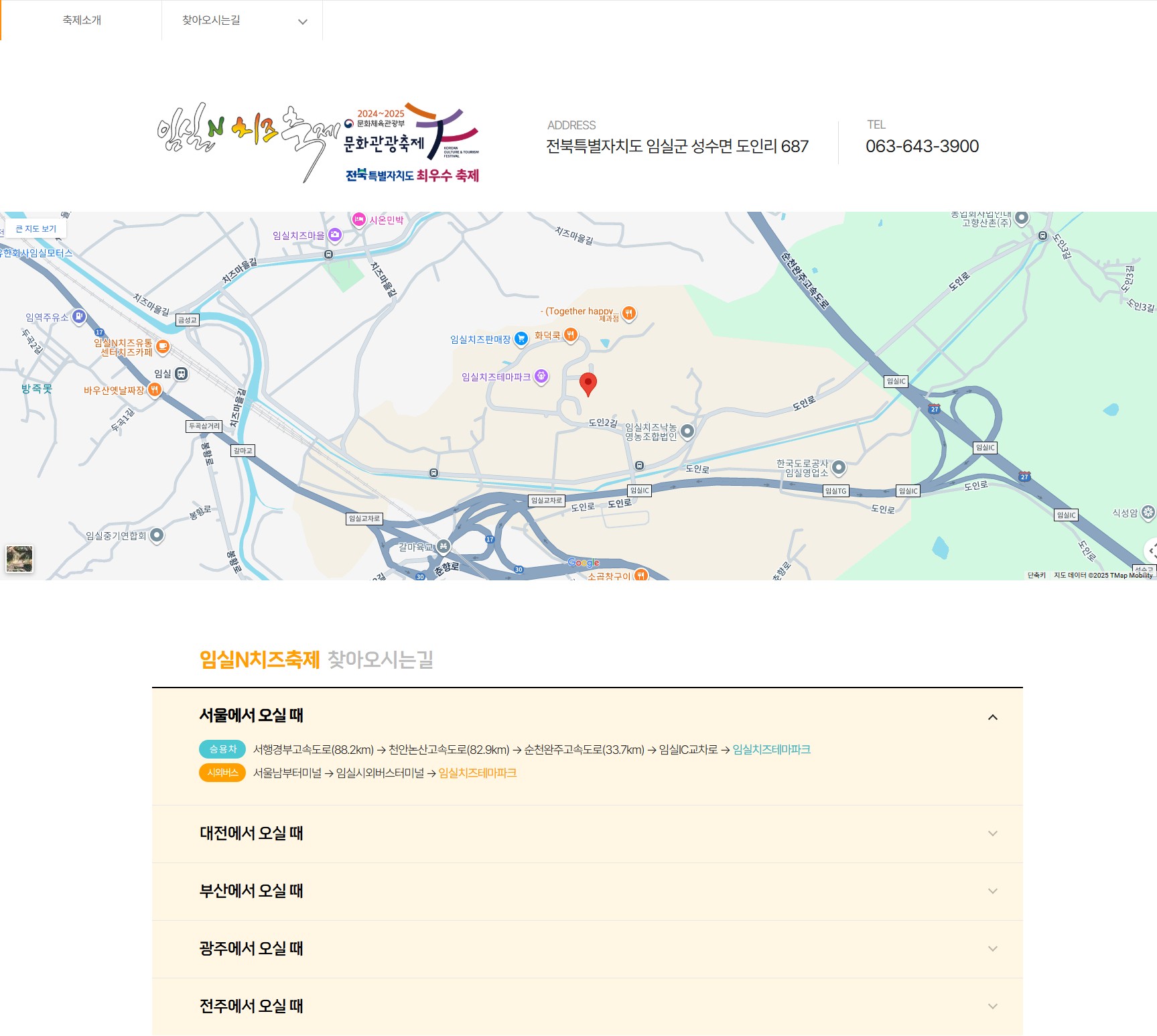The width and height of the screenshot is (1157, 1036).
Task: Click the 승용차 badge label
Action: point(223,749)
